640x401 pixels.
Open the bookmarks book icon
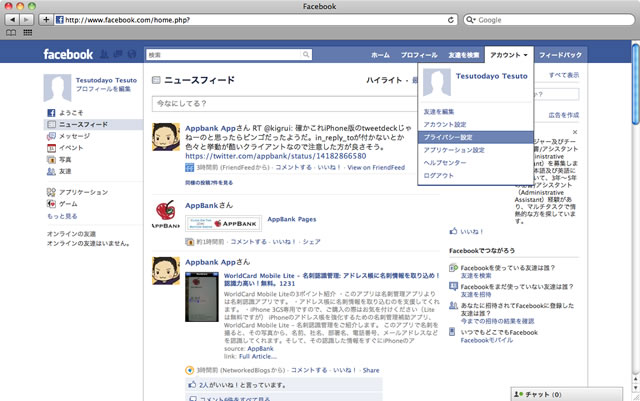point(11,33)
